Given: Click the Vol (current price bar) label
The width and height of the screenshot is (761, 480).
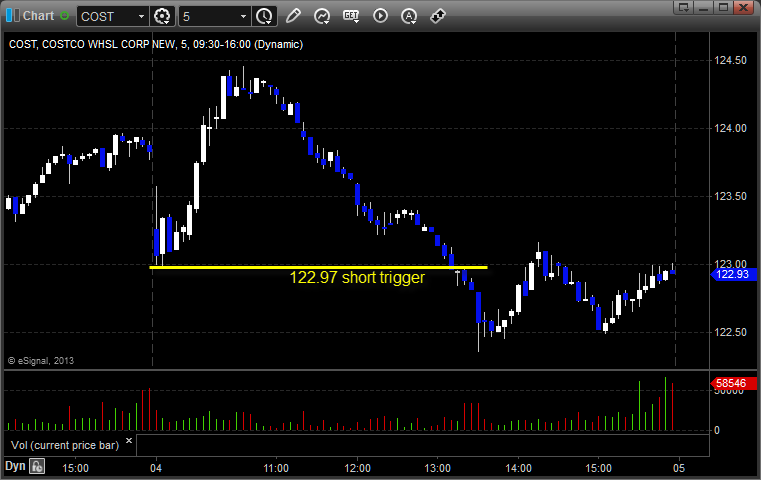Looking at the screenshot, I should click(x=65, y=445).
